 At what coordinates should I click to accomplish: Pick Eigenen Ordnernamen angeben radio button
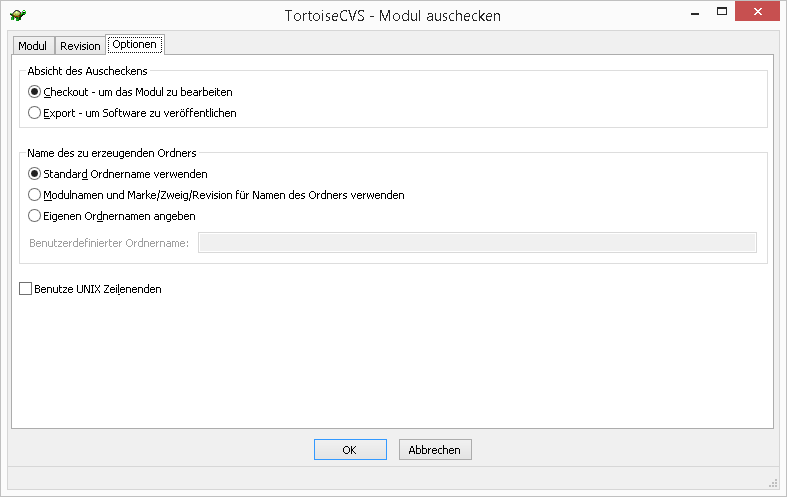(35, 216)
